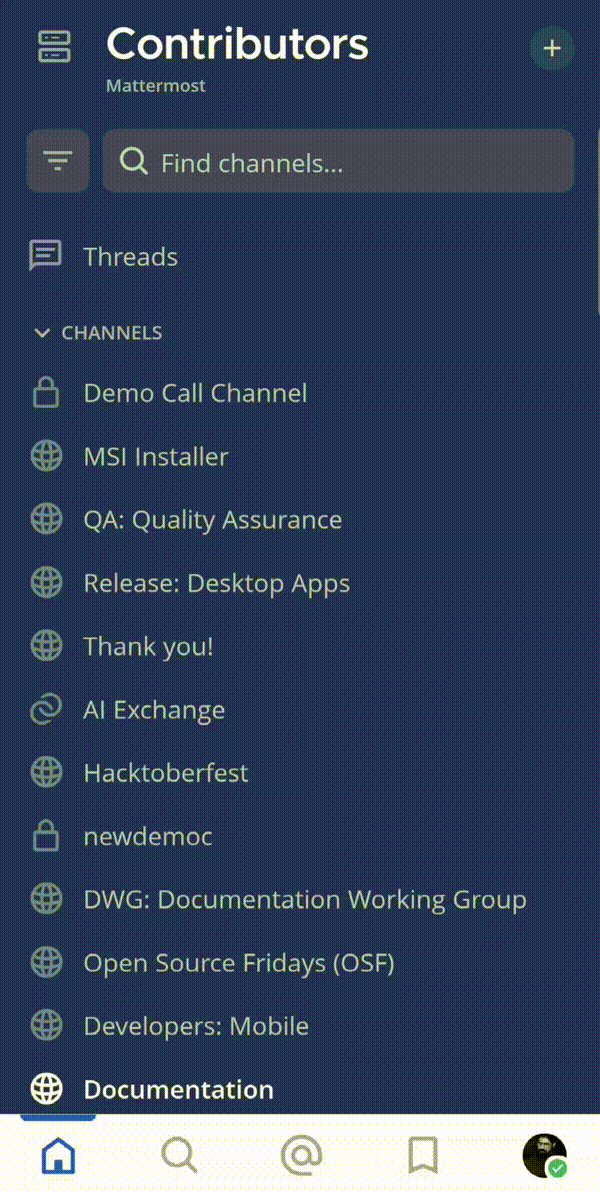Open the Threads view

pyautogui.click(x=130, y=257)
